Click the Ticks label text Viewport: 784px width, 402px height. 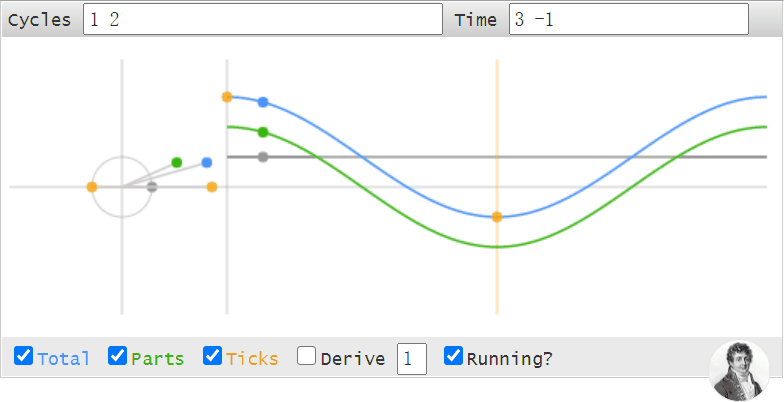click(252, 359)
